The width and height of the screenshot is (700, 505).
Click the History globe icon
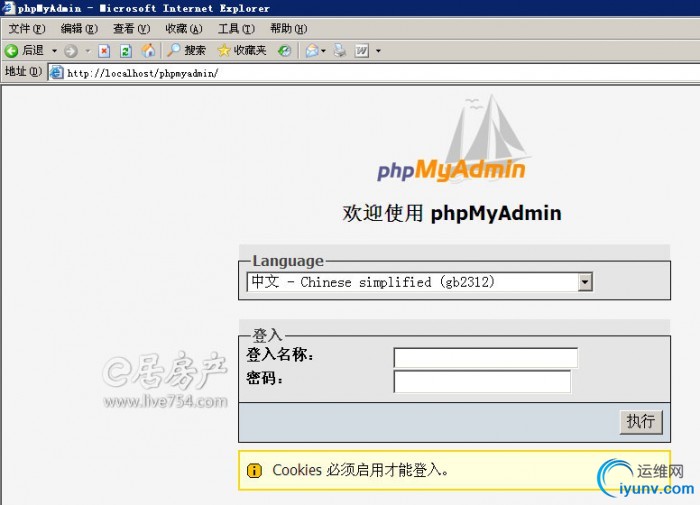pos(284,51)
